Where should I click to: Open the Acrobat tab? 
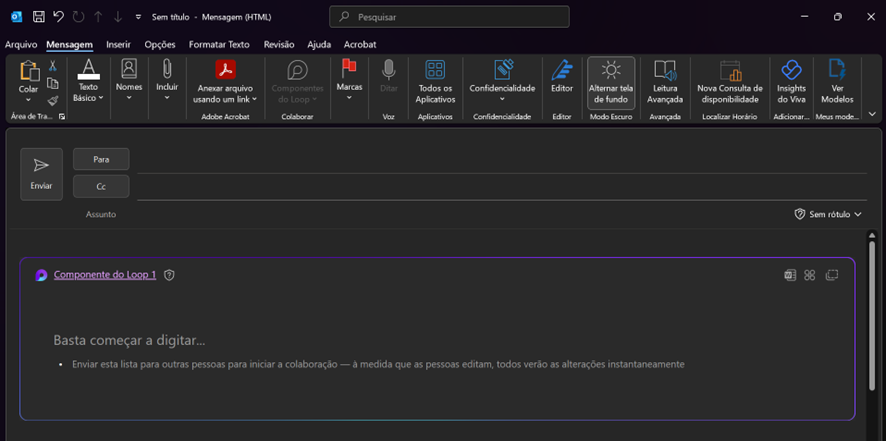[360, 44]
